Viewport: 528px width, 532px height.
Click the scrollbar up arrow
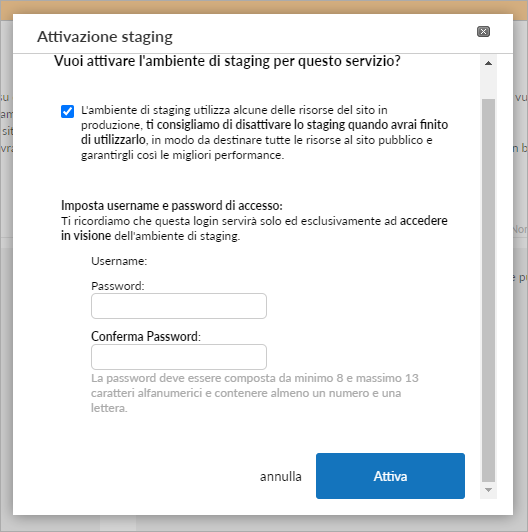point(488,63)
